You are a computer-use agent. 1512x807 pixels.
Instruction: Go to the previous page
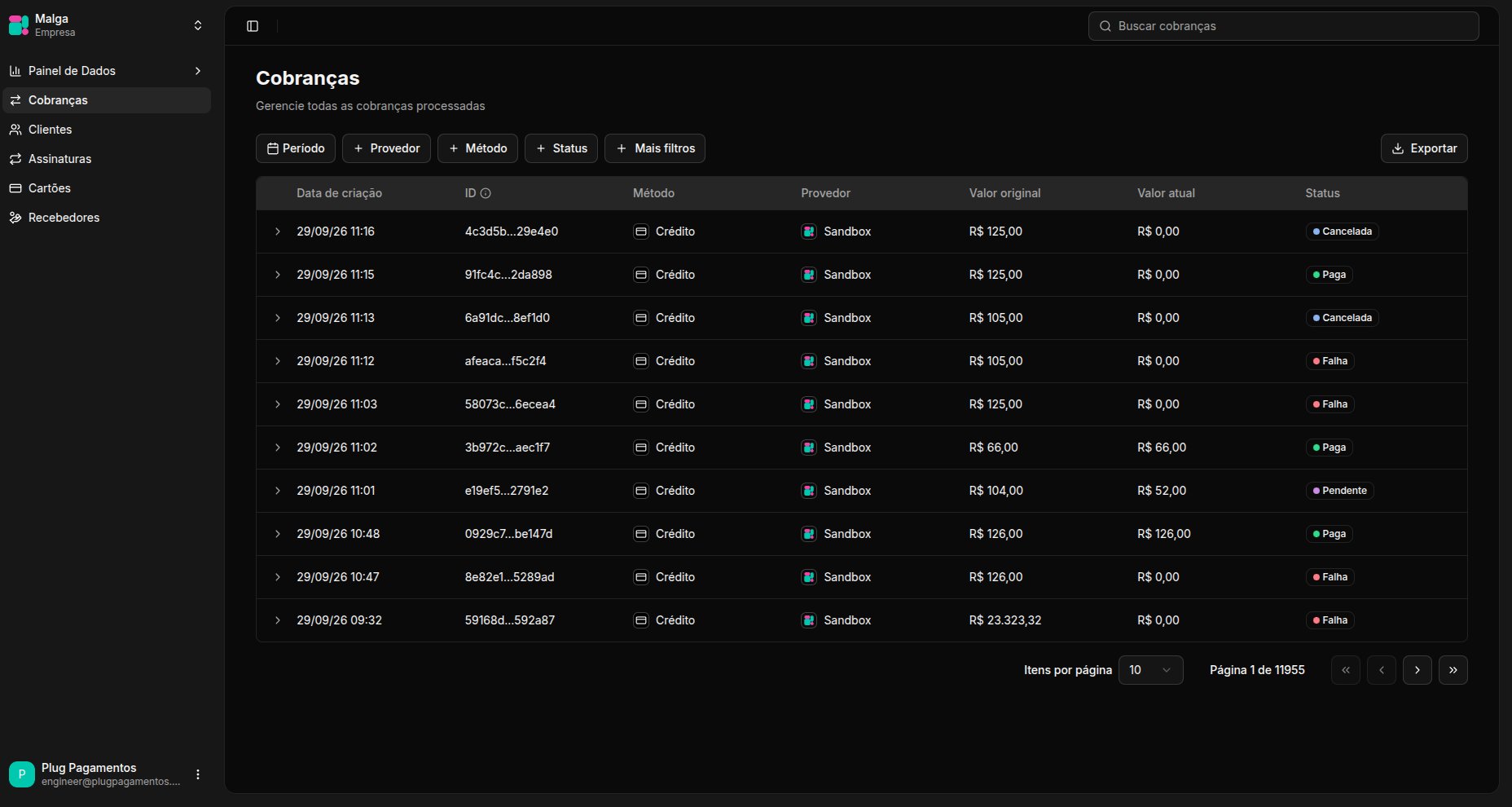pos(1382,670)
